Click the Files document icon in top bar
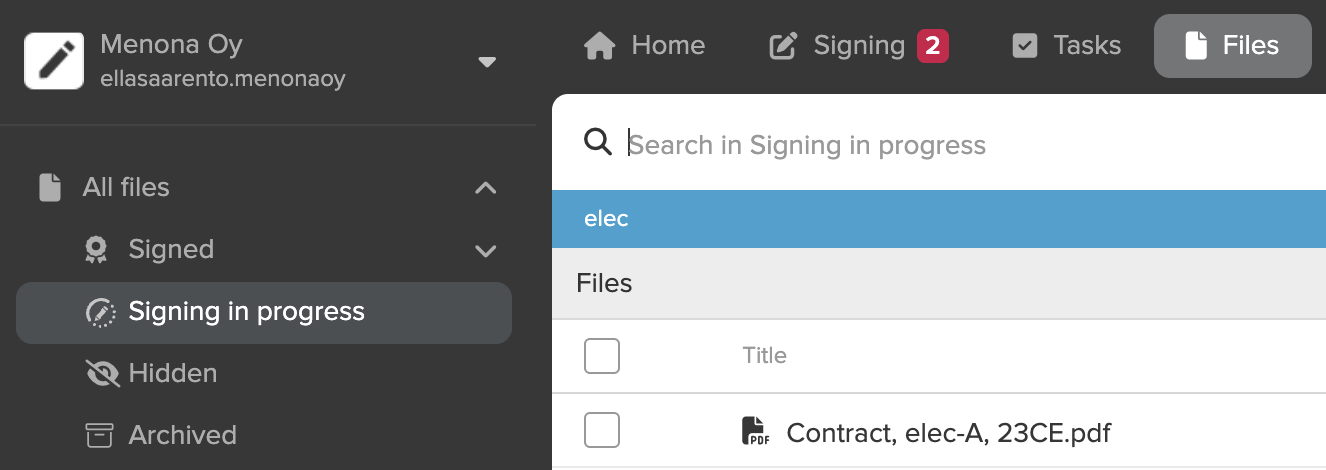The height and width of the screenshot is (470, 1326). pyautogui.click(x=1195, y=46)
